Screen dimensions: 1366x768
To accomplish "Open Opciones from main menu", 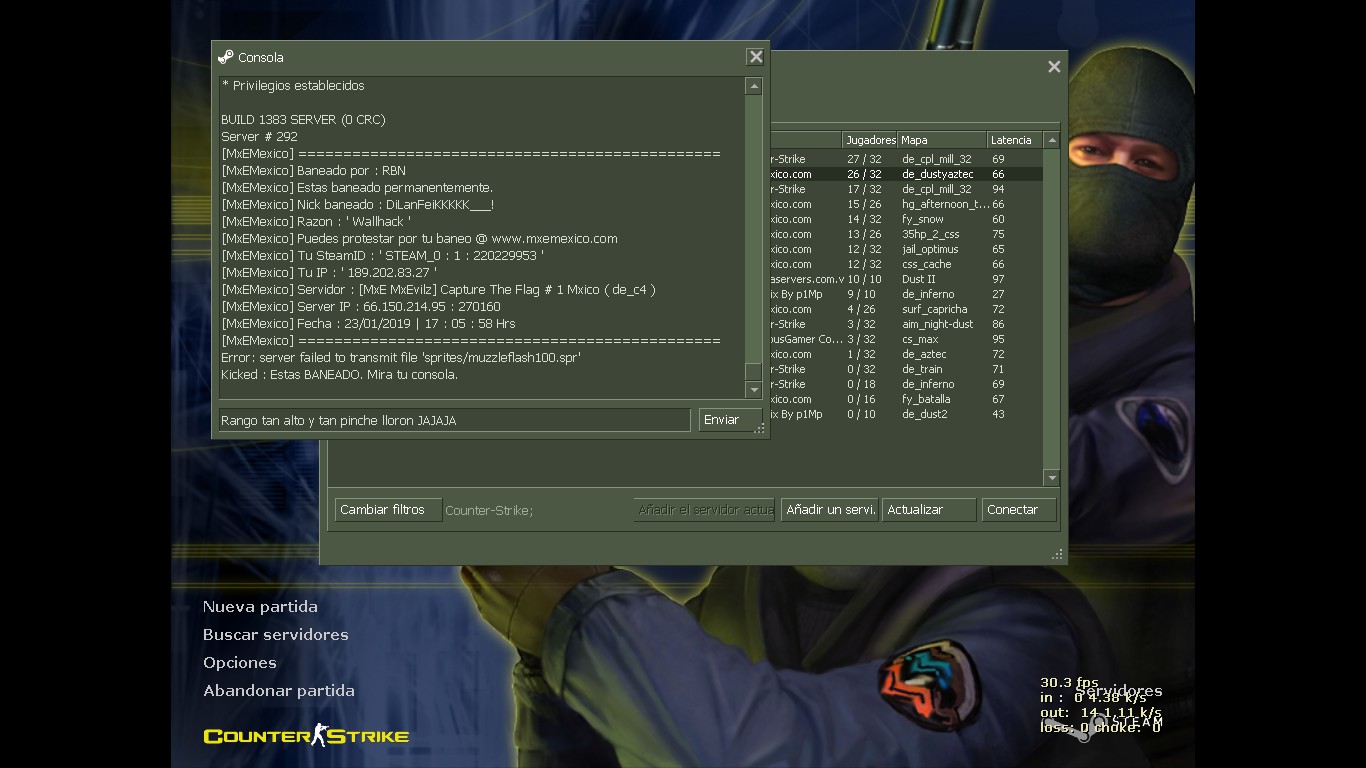I will click(240, 663).
